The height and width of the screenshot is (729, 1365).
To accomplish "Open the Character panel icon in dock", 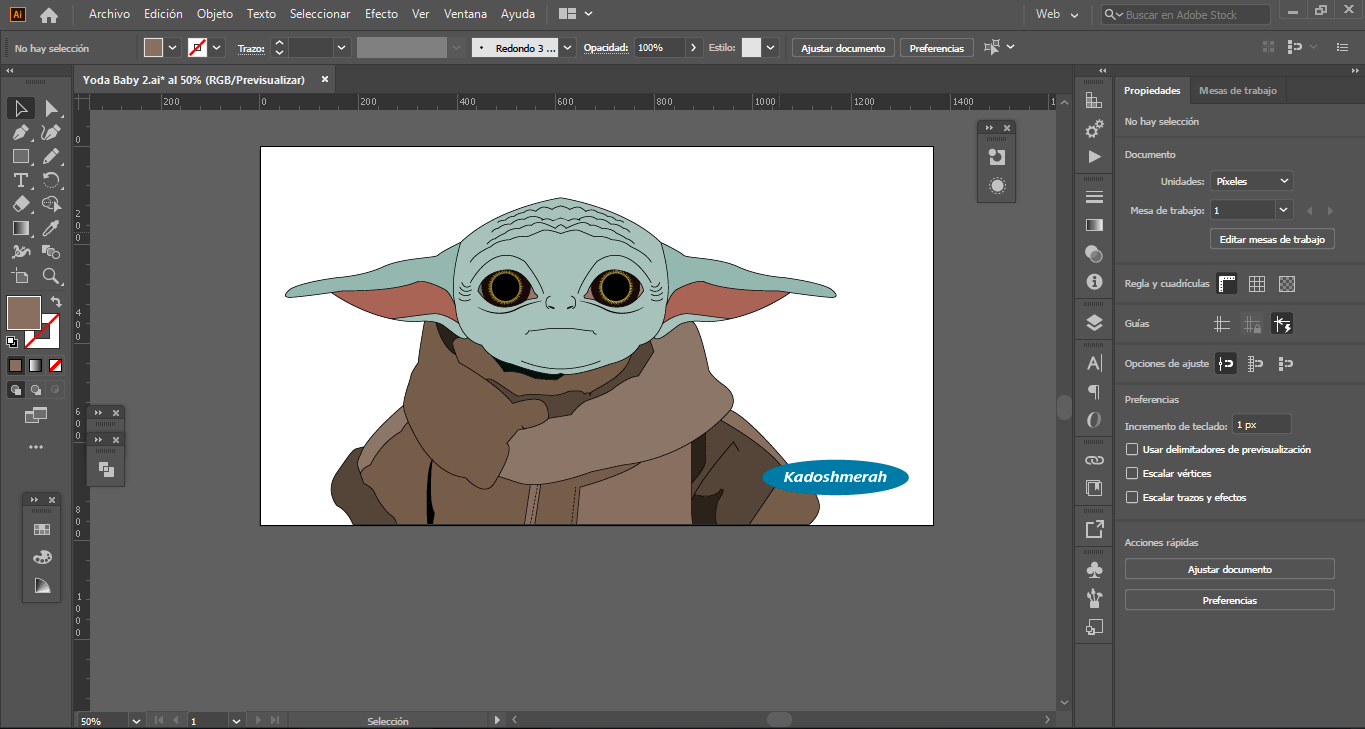I will [x=1094, y=363].
